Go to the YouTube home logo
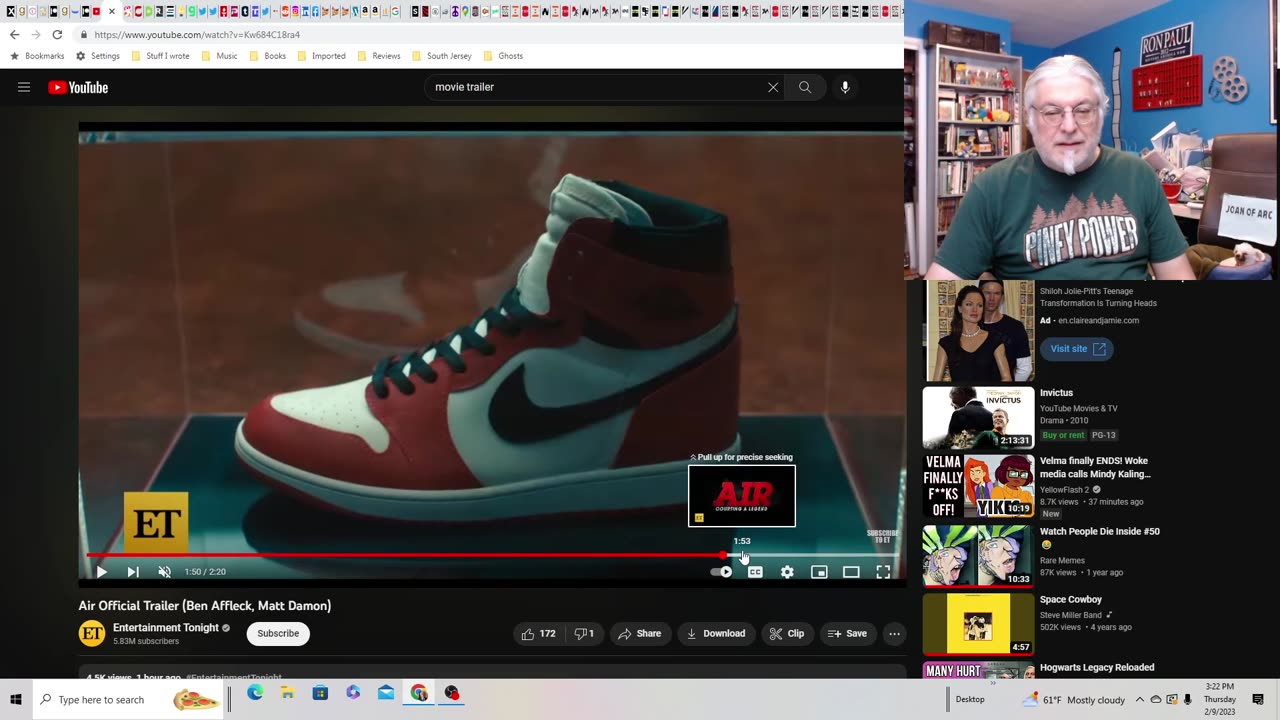The width and height of the screenshot is (1280, 720). coord(78,87)
